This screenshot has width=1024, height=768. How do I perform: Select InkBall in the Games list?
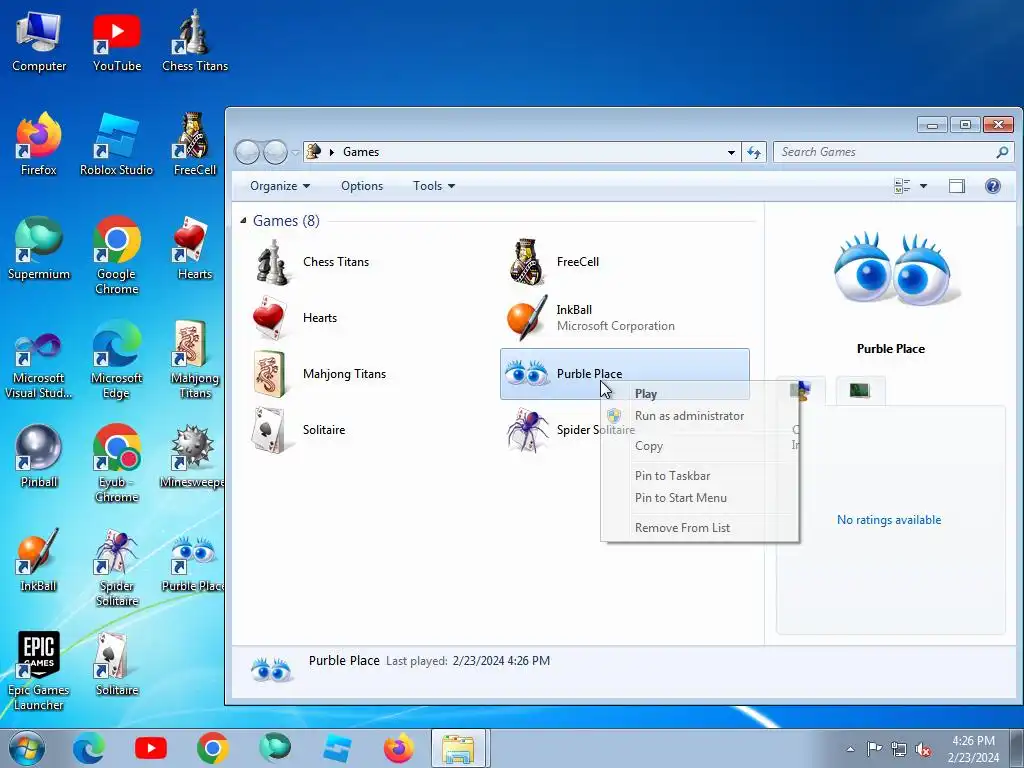coord(591,317)
